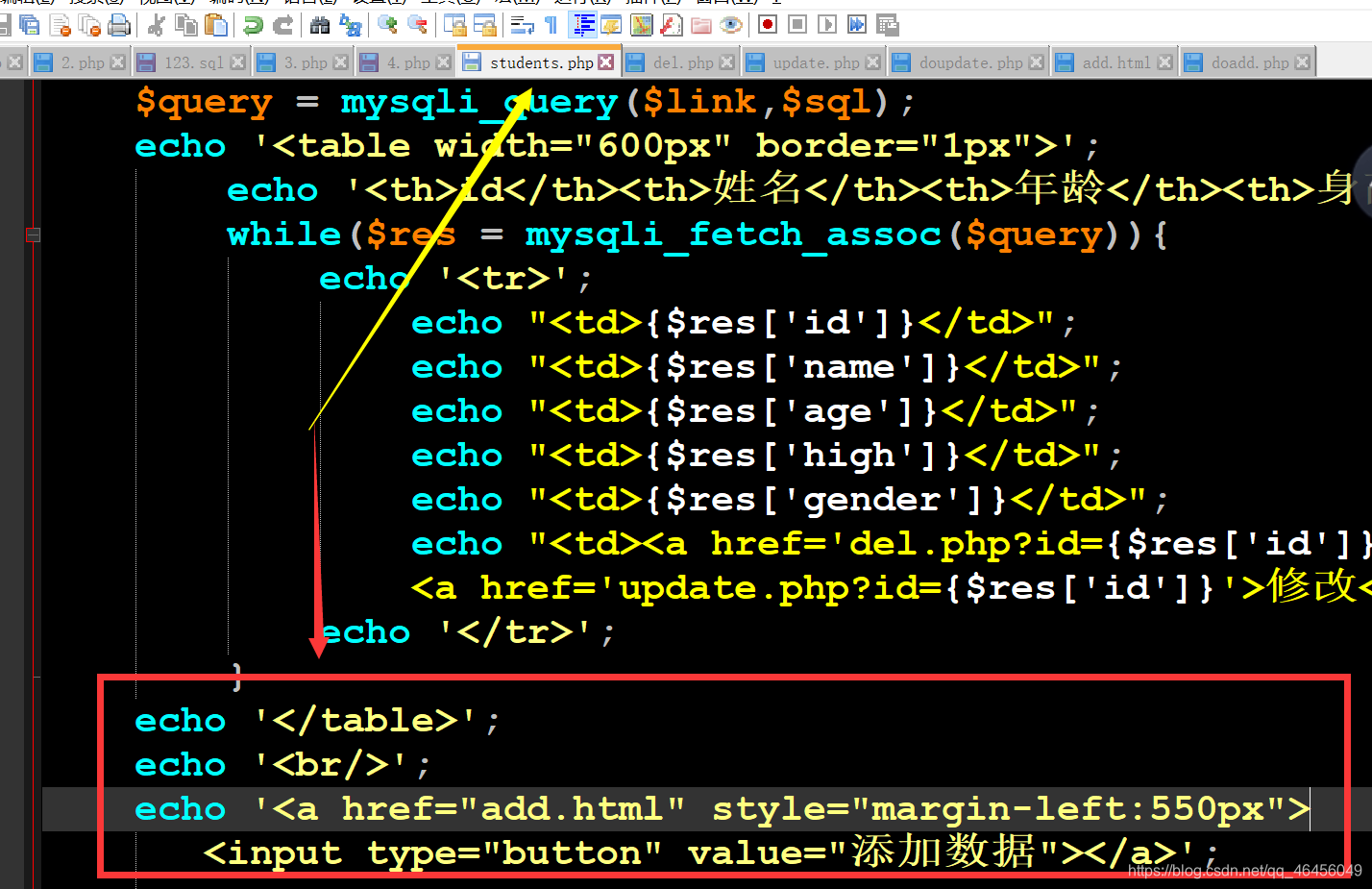This screenshot has height=889, width=1372.
Task: Close the 4.php tab
Action: (x=443, y=62)
